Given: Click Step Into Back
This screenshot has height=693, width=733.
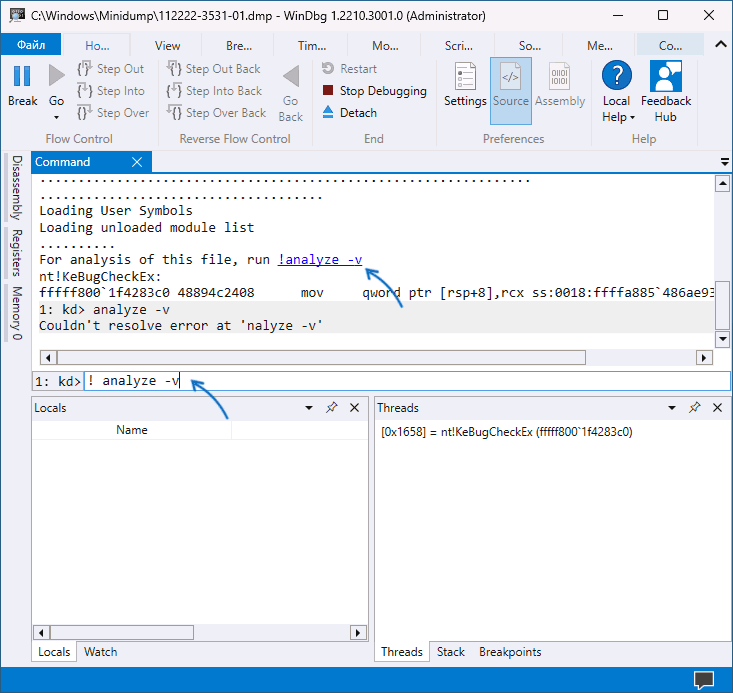Looking at the screenshot, I should click(x=214, y=91).
